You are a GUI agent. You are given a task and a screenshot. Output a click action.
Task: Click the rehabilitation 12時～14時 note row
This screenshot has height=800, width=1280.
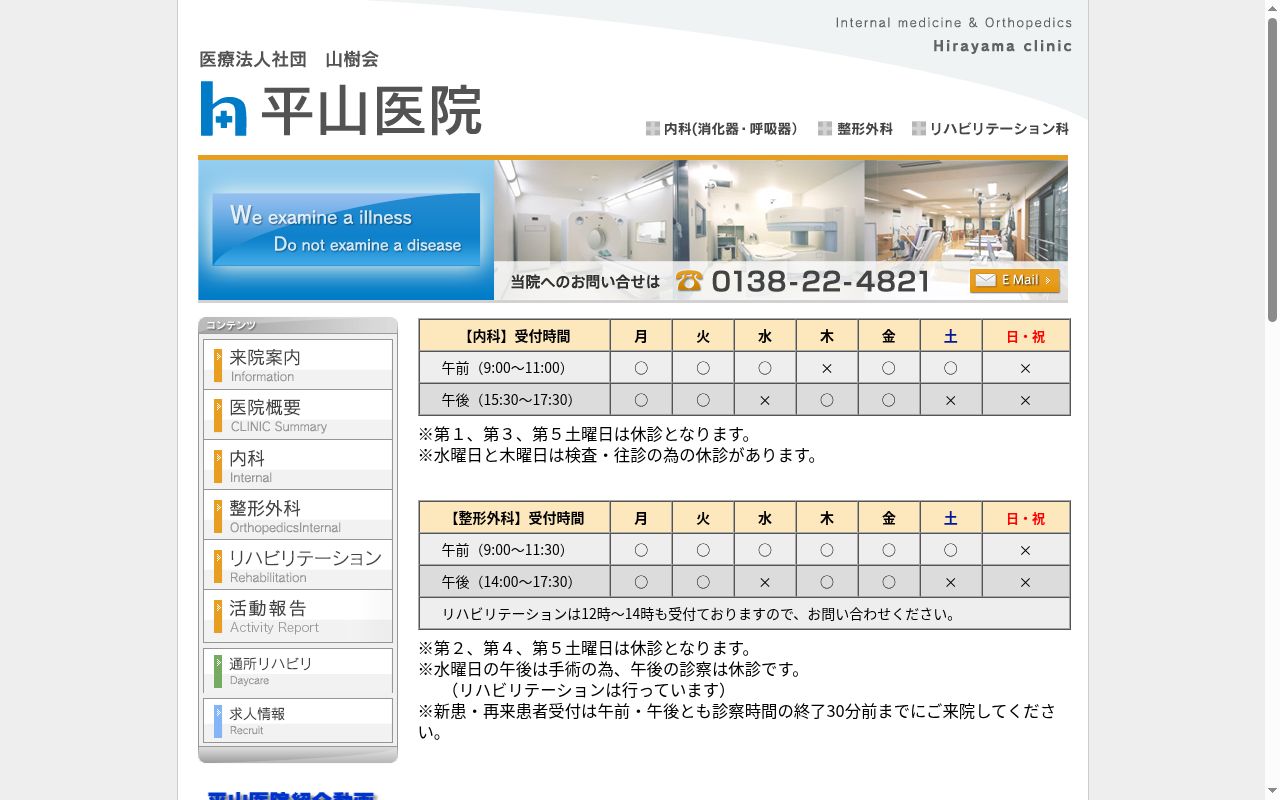pos(745,614)
